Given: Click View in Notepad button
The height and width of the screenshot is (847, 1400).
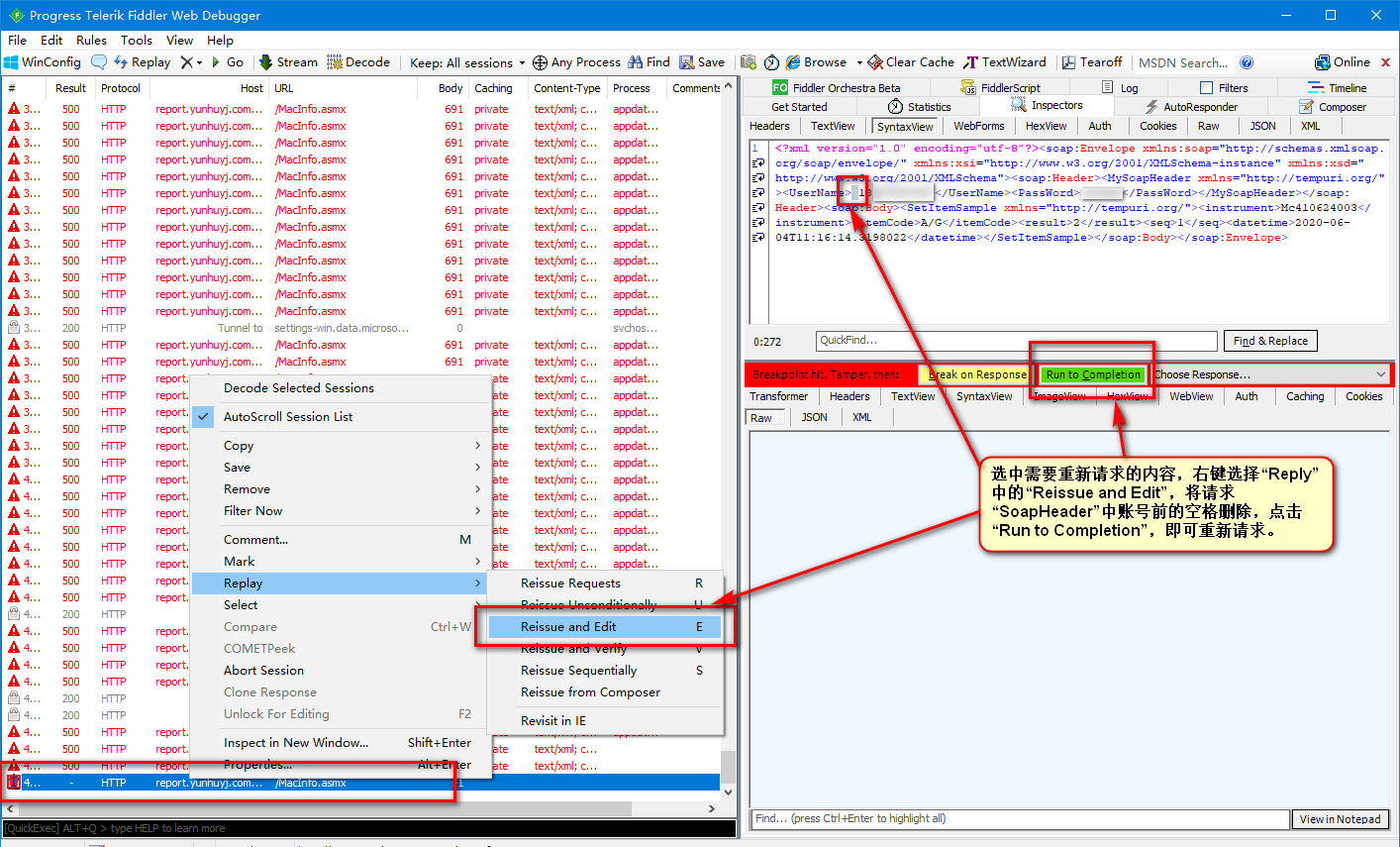Looking at the screenshot, I should pyautogui.click(x=1340, y=819).
